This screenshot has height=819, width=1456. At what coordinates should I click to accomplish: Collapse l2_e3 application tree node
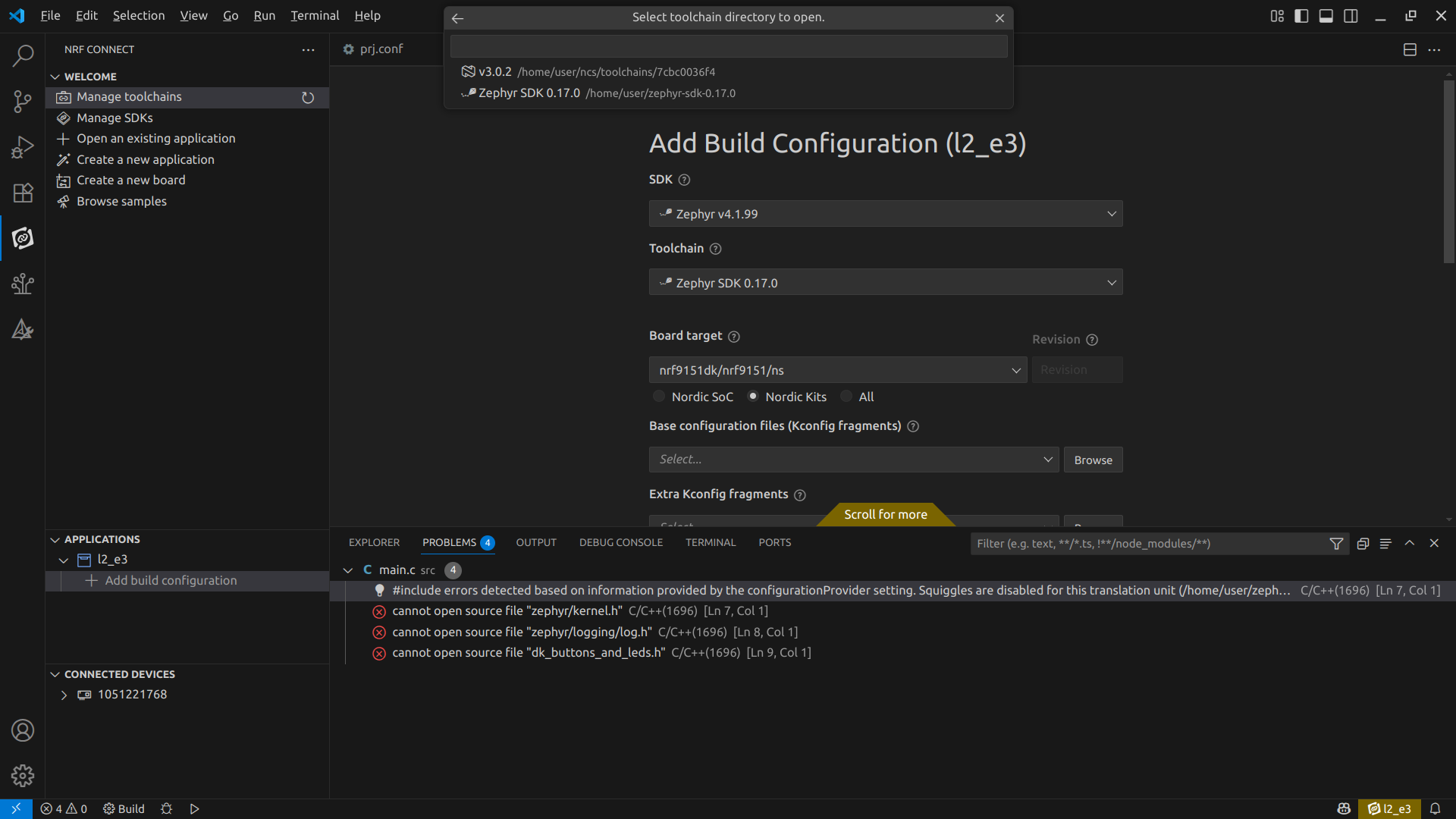click(64, 560)
